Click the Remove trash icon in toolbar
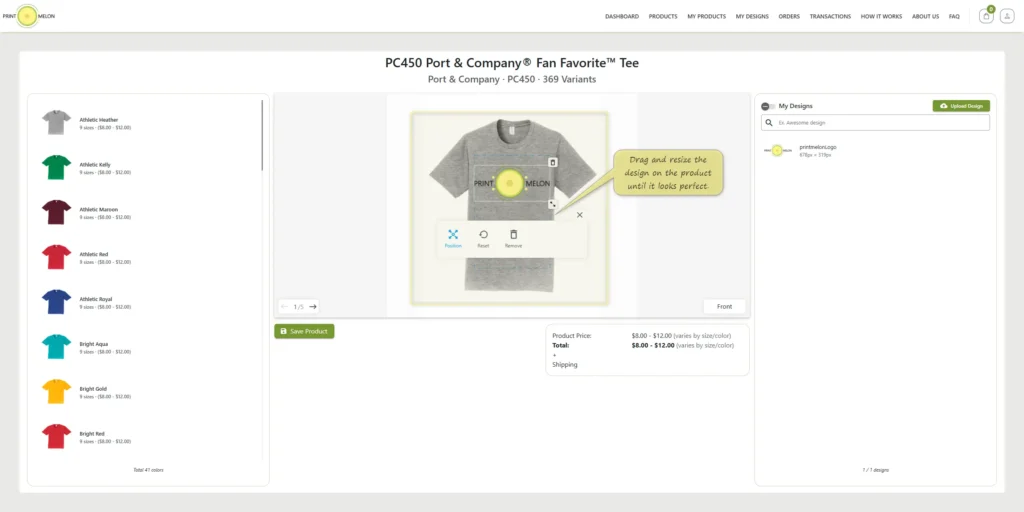The image size is (1024, 512). pos(513,234)
